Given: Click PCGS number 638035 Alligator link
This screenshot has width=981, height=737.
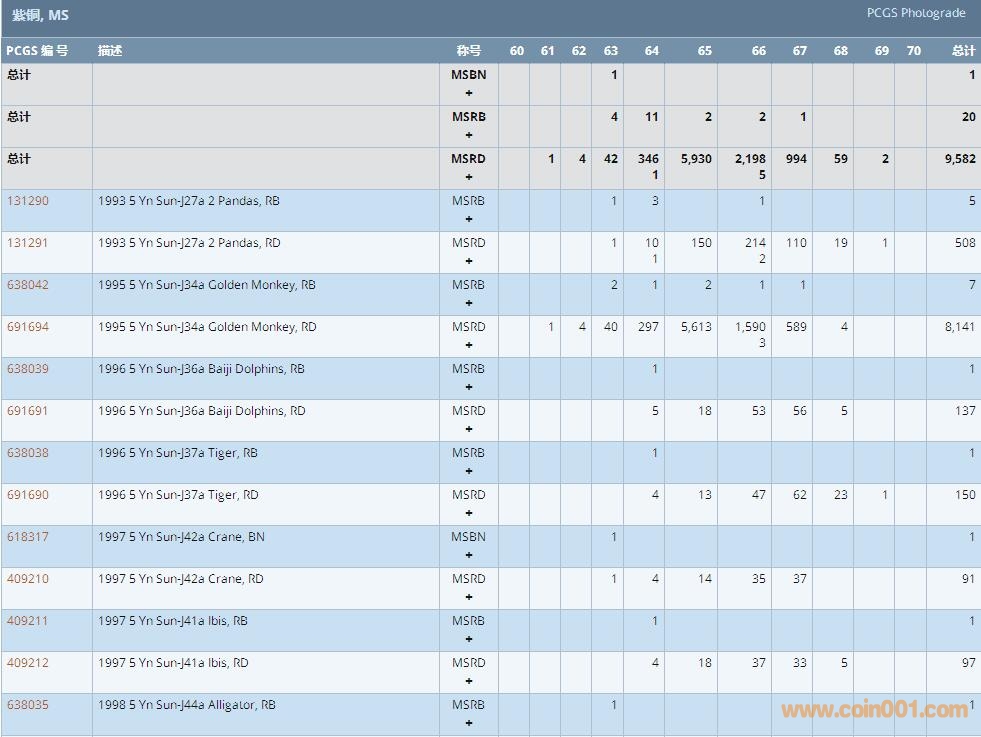Looking at the screenshot, I should click(x=27, y=705).
